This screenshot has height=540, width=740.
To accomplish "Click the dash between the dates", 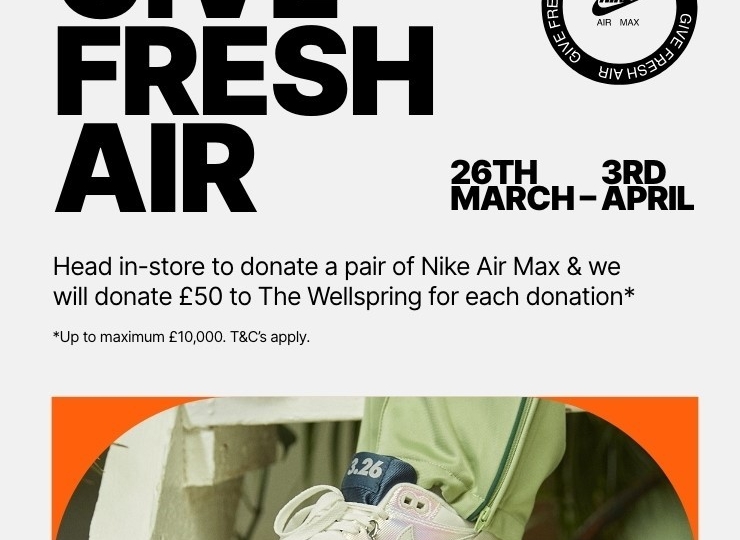I will [588, 198].
